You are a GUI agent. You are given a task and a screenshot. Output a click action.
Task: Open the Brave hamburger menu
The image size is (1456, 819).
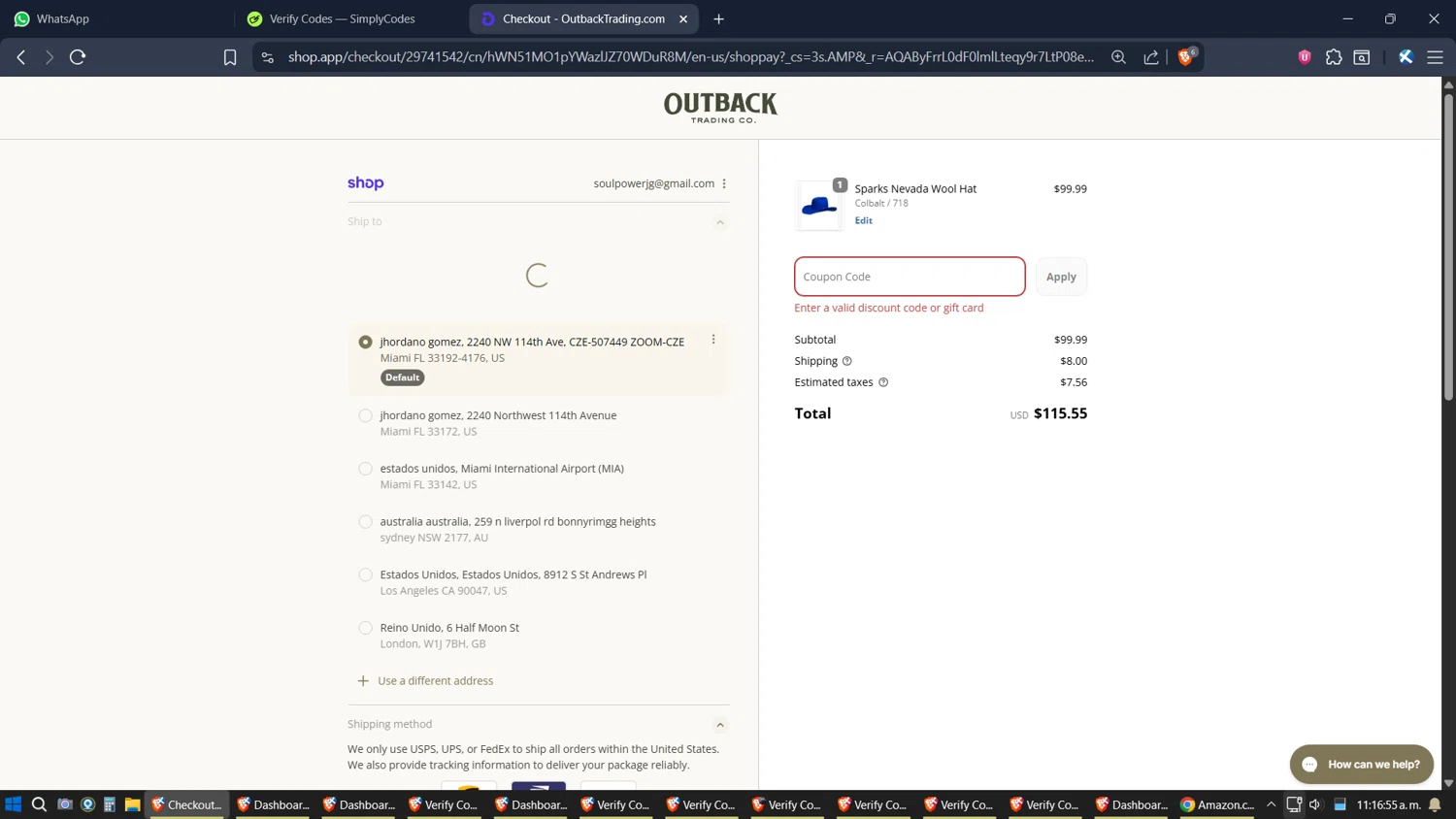[x=1435, y=57]
